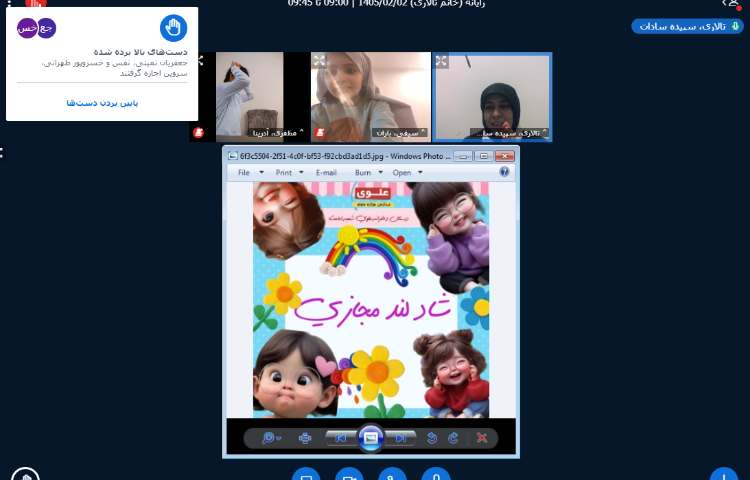Open the name dropdown on تالاری's webcam

click(x=509, y=133)
